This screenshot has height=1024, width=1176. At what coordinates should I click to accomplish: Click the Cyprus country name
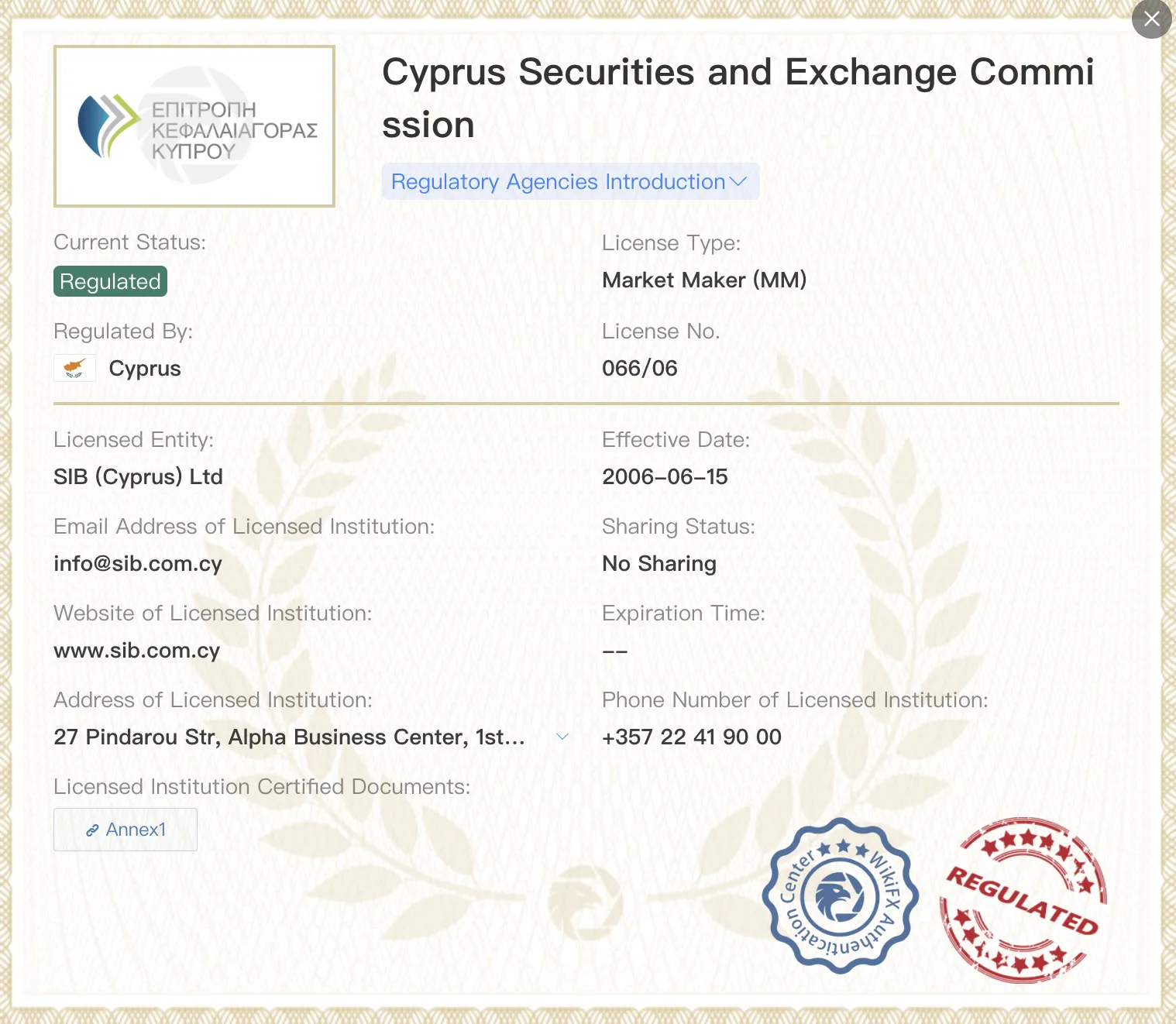[145, 369]
